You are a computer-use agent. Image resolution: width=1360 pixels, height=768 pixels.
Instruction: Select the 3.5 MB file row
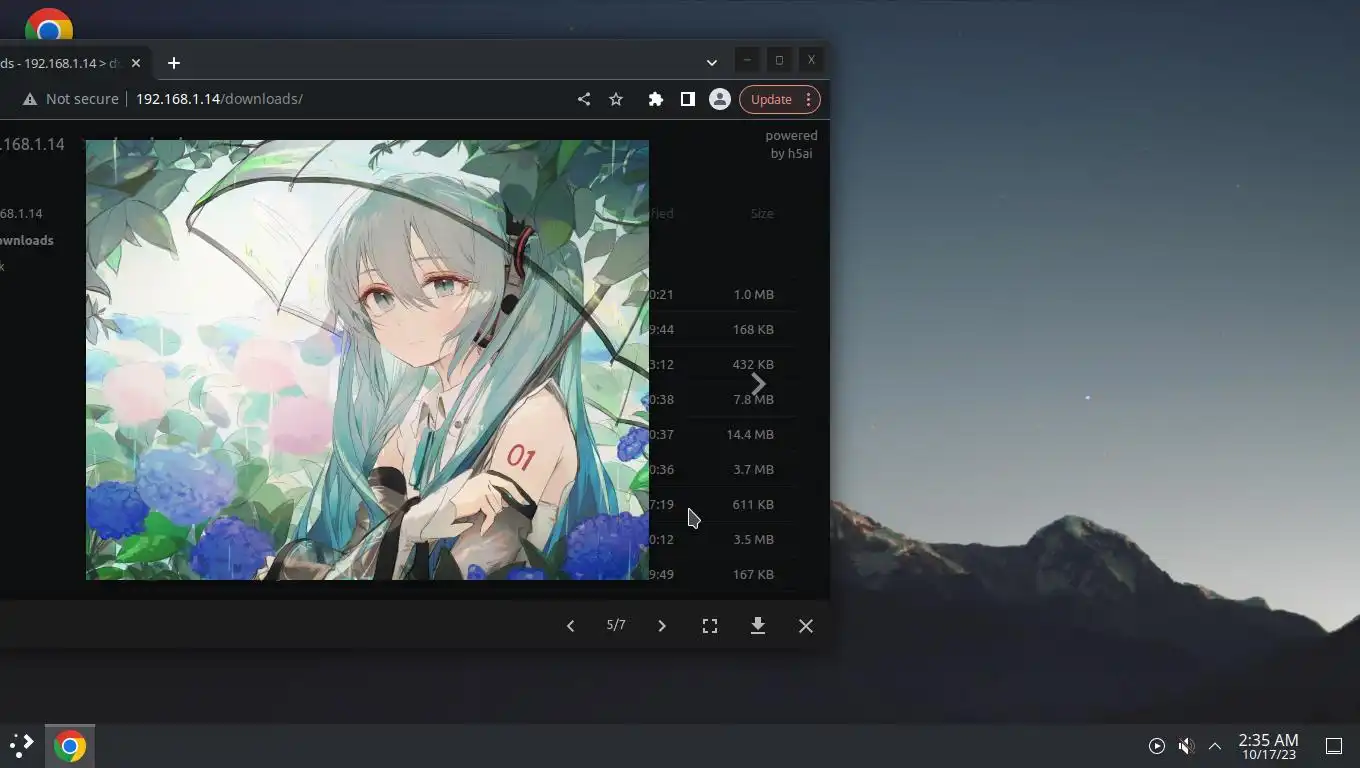pyautogui.click(x=722, y=539)
